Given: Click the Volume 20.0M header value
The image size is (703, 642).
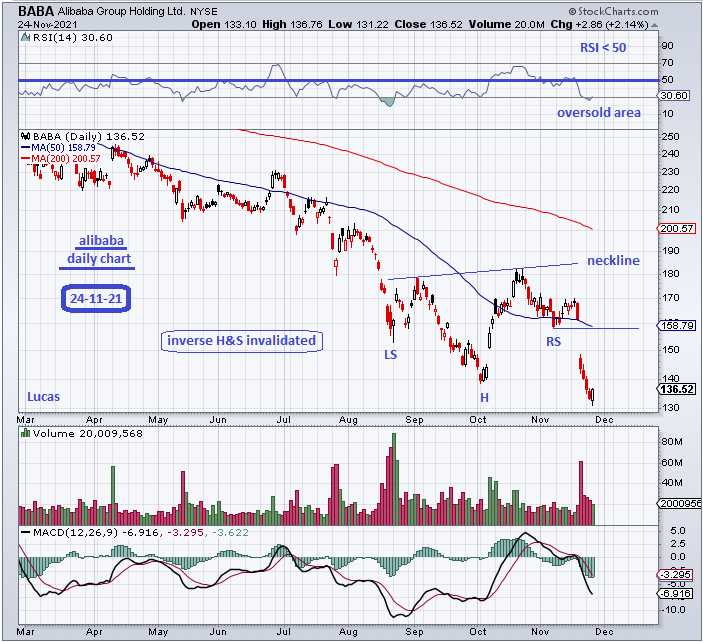Looking at the screenshot, I should [507, 25].
